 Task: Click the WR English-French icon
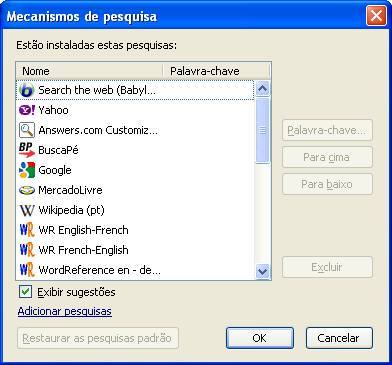tap(27, 230)
